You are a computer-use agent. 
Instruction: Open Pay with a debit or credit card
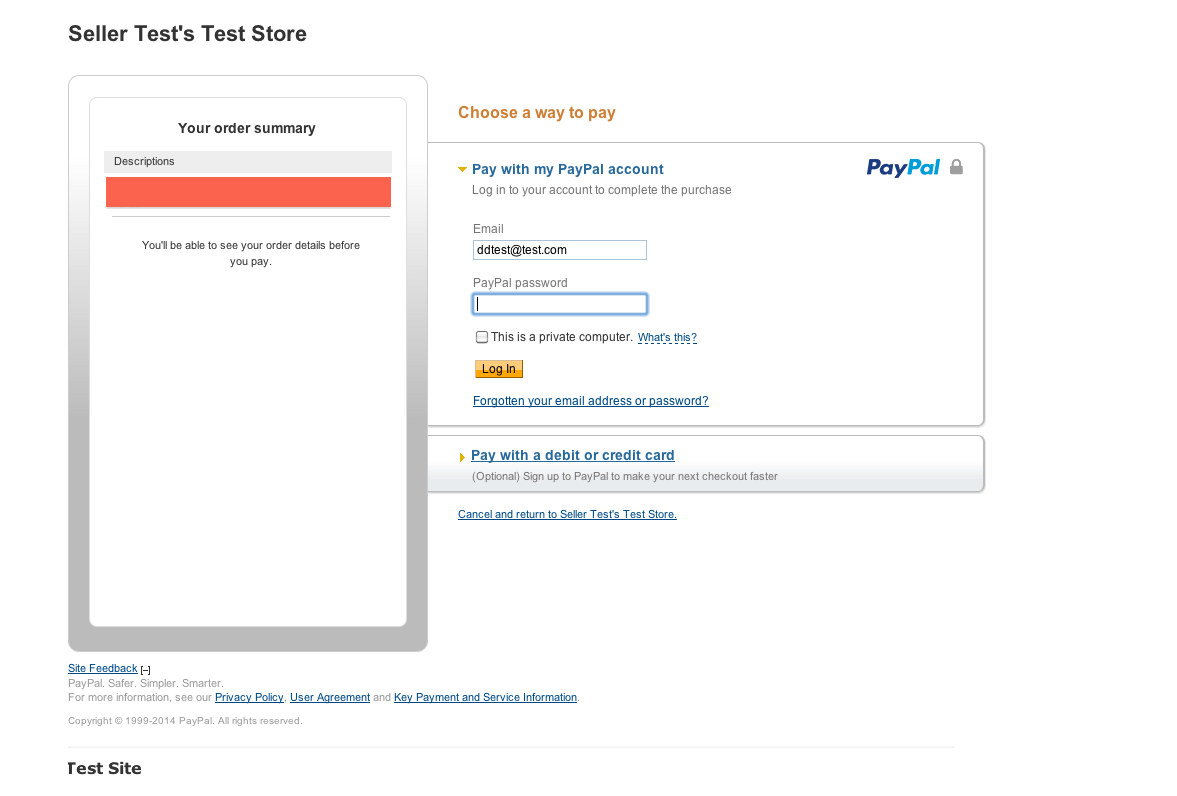[x=572, y=455]
